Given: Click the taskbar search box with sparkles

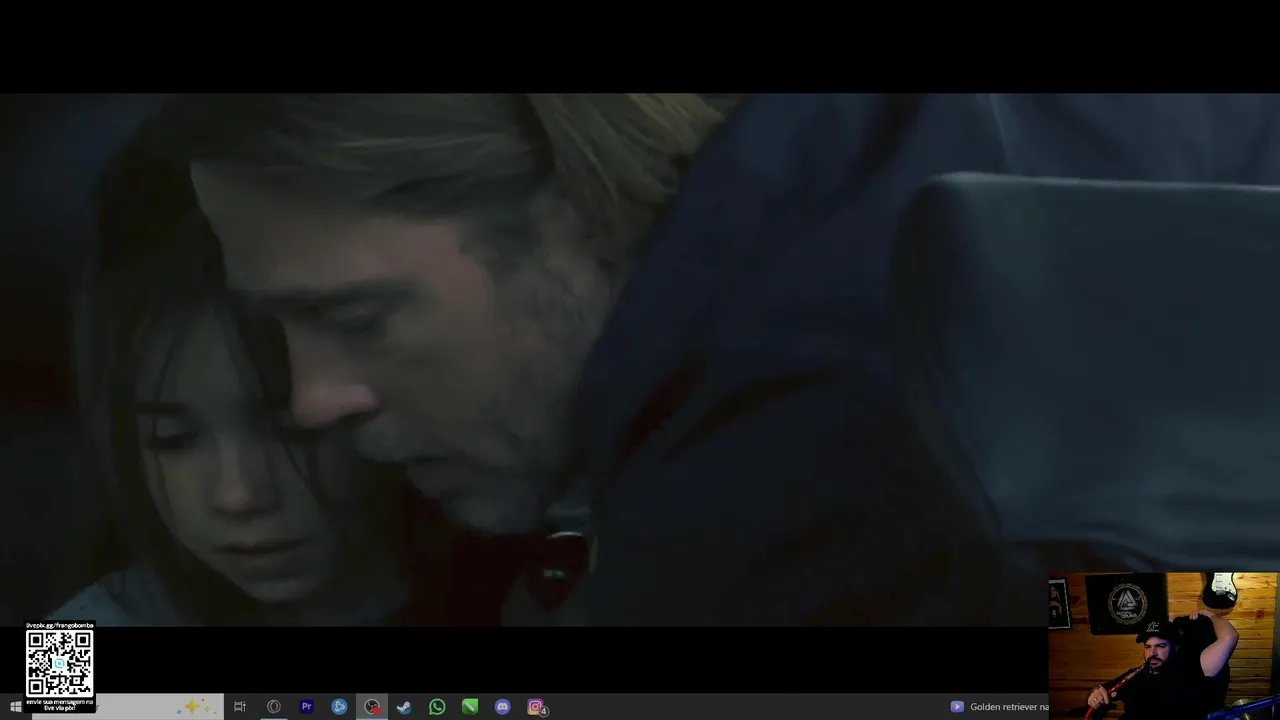Looking at the screenshot, I should (x=127, y=707).
